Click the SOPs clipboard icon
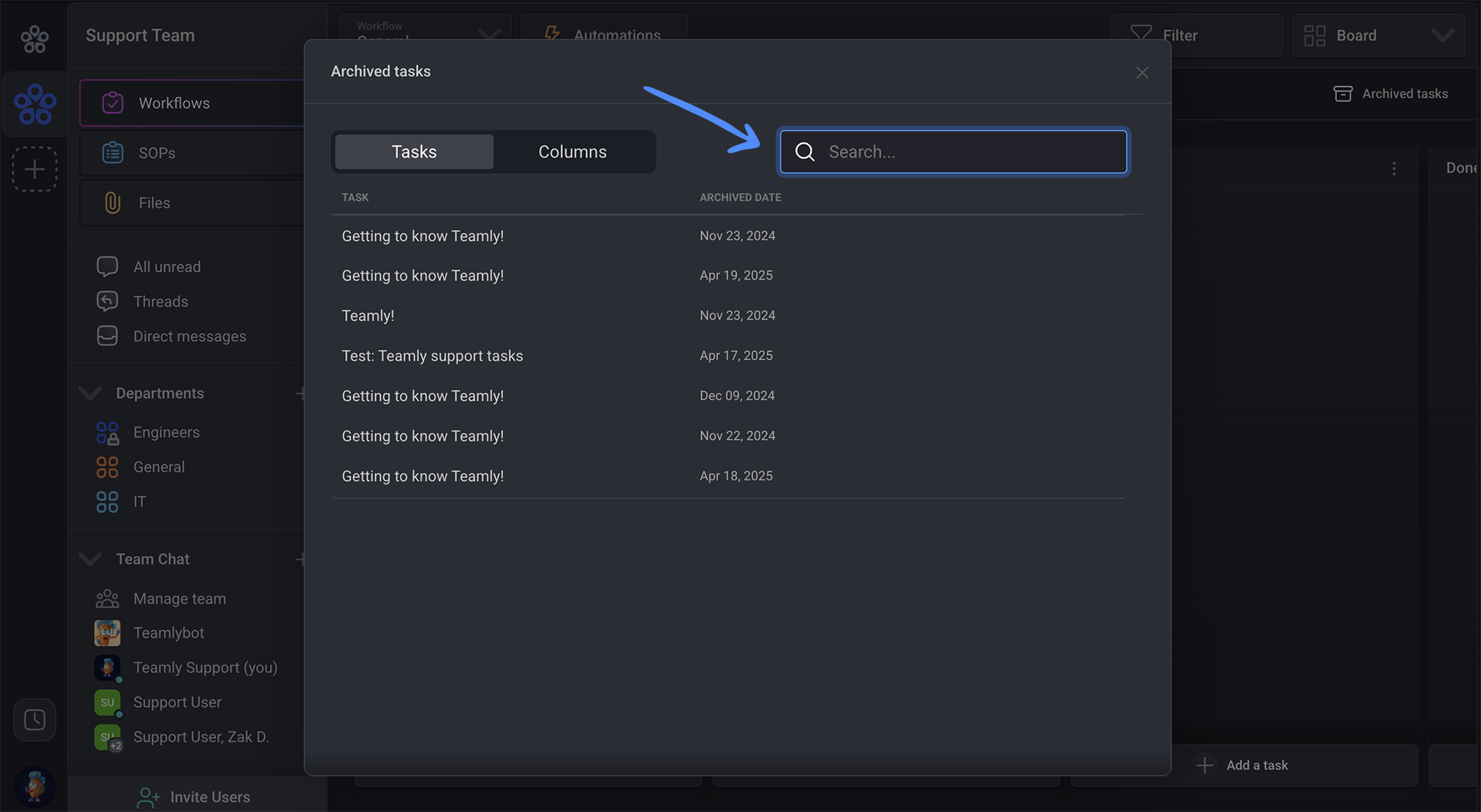The image size is (1481, 812). tap(113, 152)
